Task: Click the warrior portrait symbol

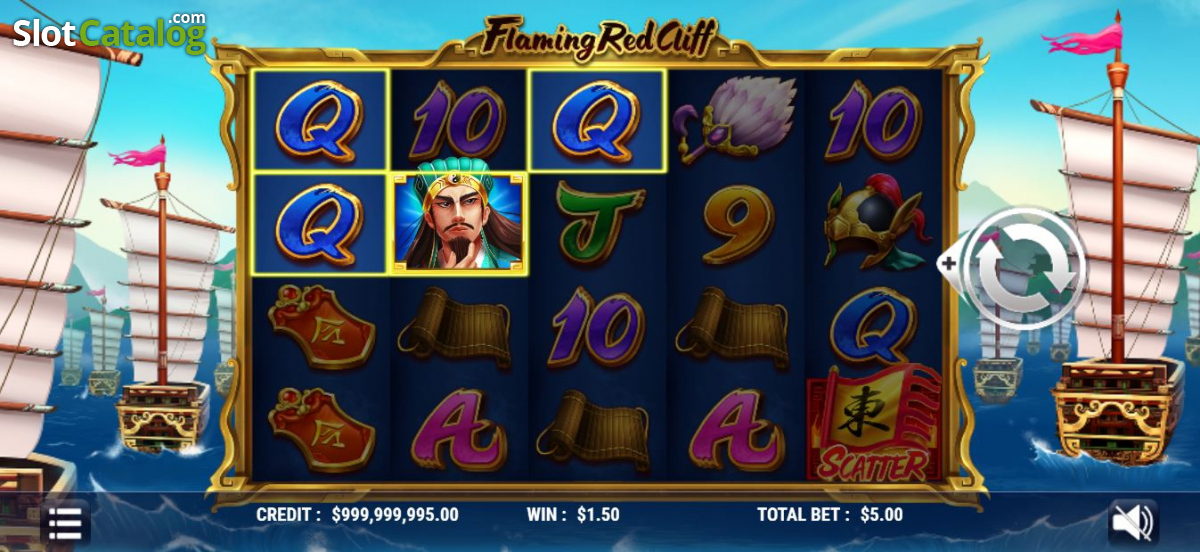Action: 459,222
